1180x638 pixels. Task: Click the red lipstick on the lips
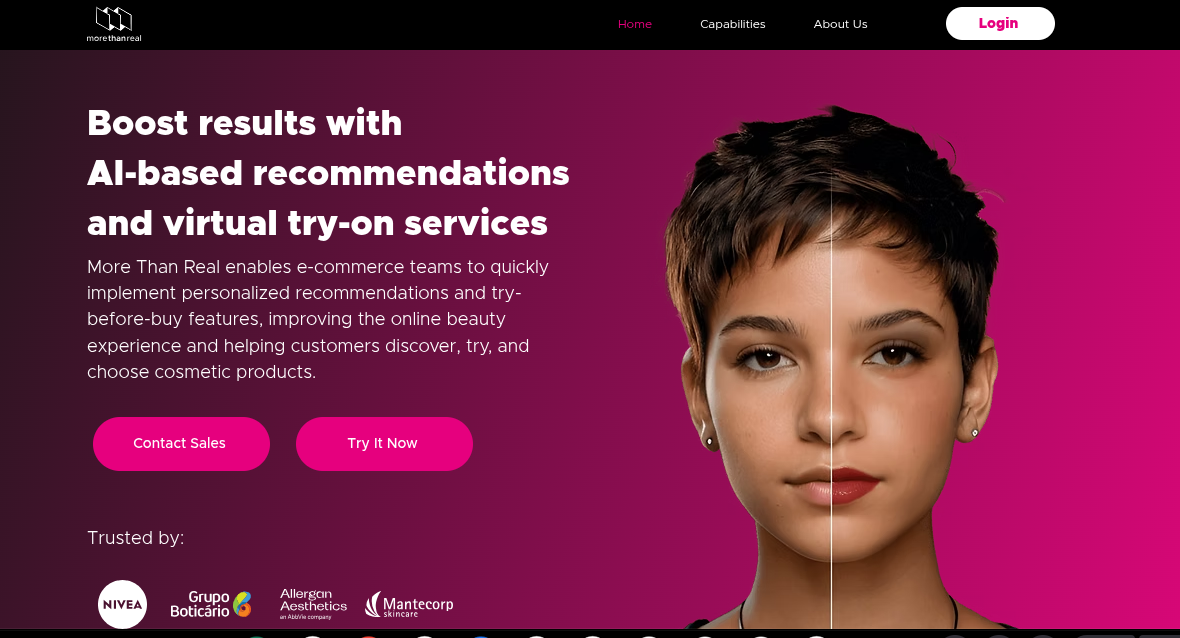coord(855,486)
